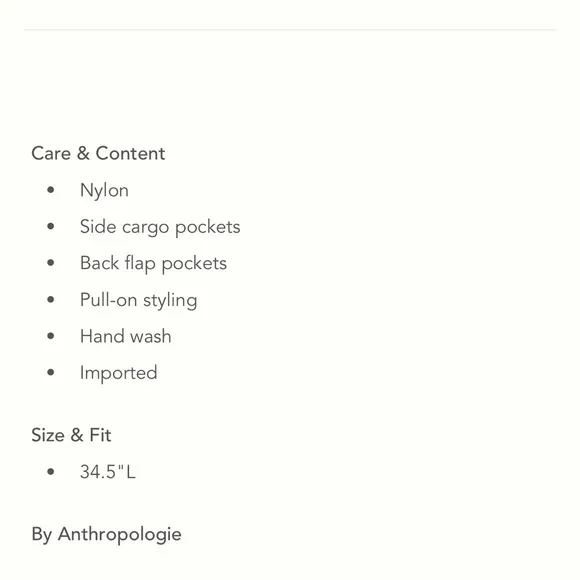
Task: Click the Nylon list item
Action: 104,190
